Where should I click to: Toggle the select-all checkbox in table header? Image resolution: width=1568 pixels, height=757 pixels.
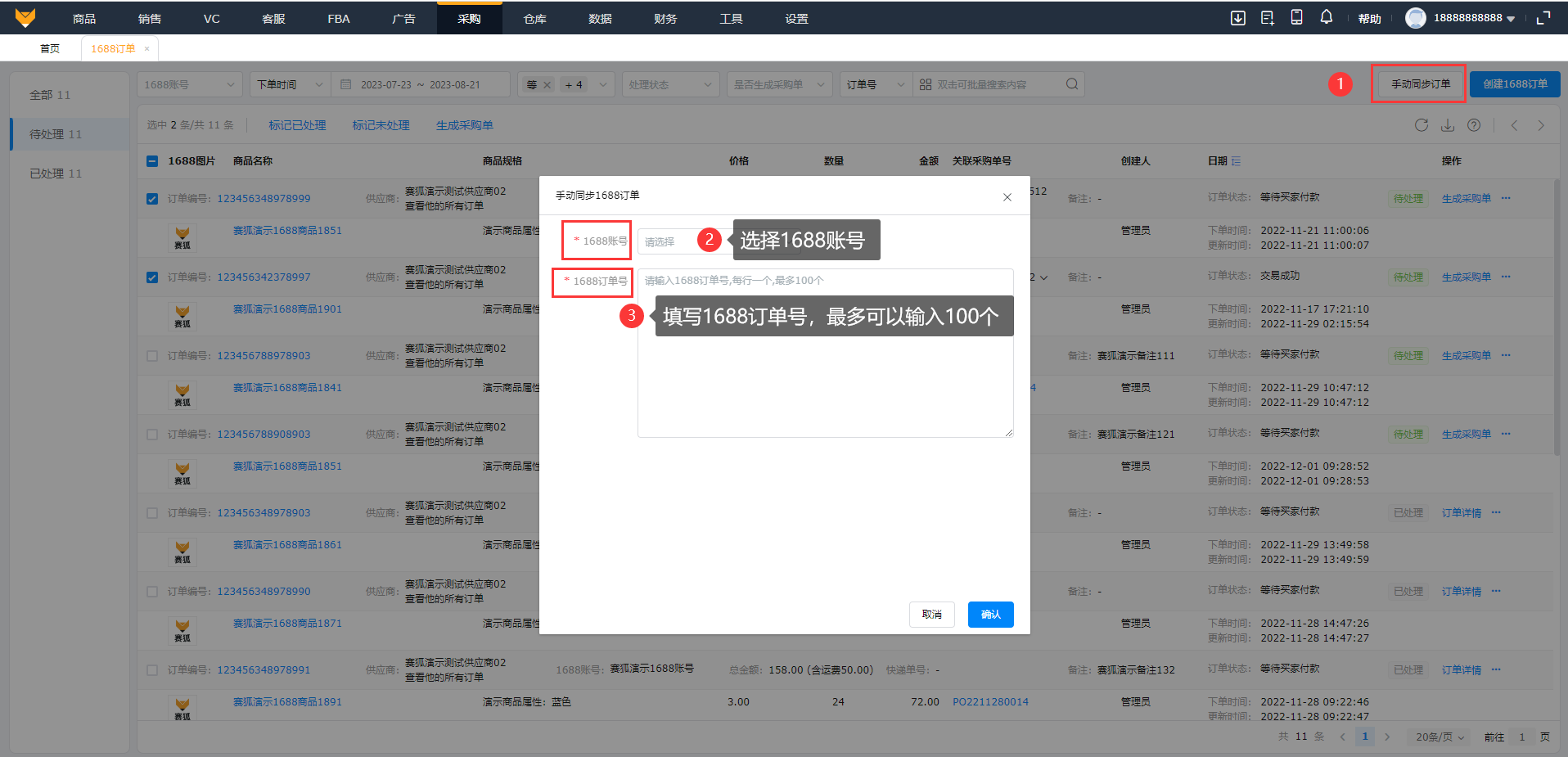(152, 161)
